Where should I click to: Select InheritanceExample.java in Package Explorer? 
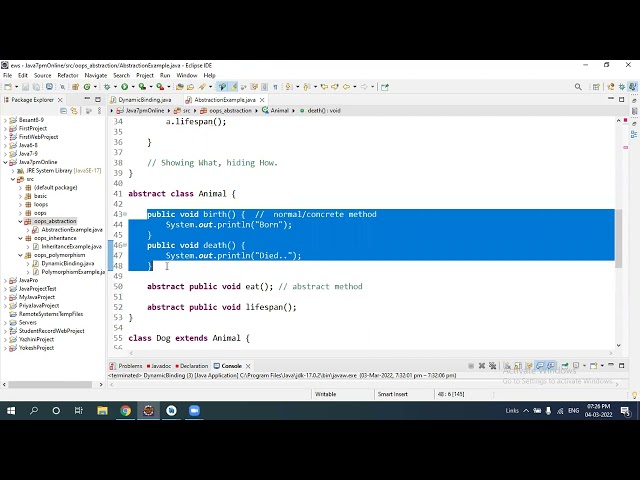[67, 247]
